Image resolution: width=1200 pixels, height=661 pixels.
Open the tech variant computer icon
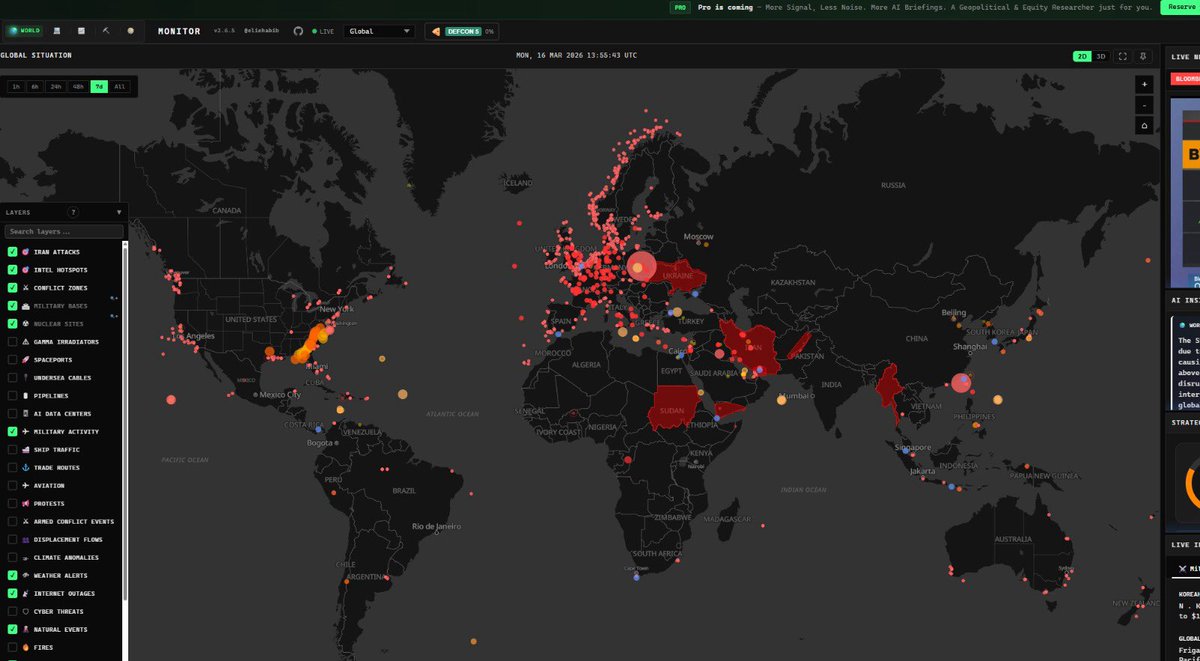click(x=57, y=31)
